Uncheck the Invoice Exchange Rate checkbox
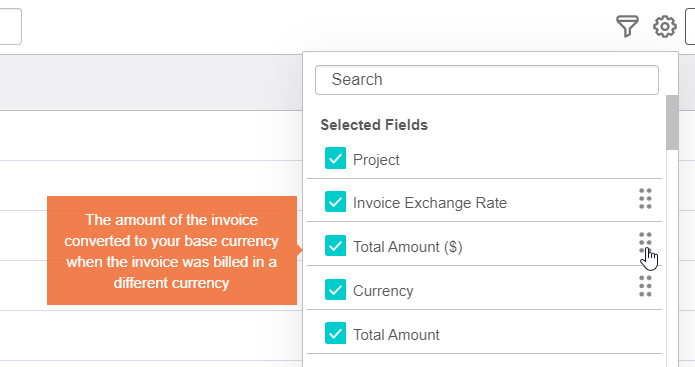This screenshot has width=695, height=367. point(336,202)
